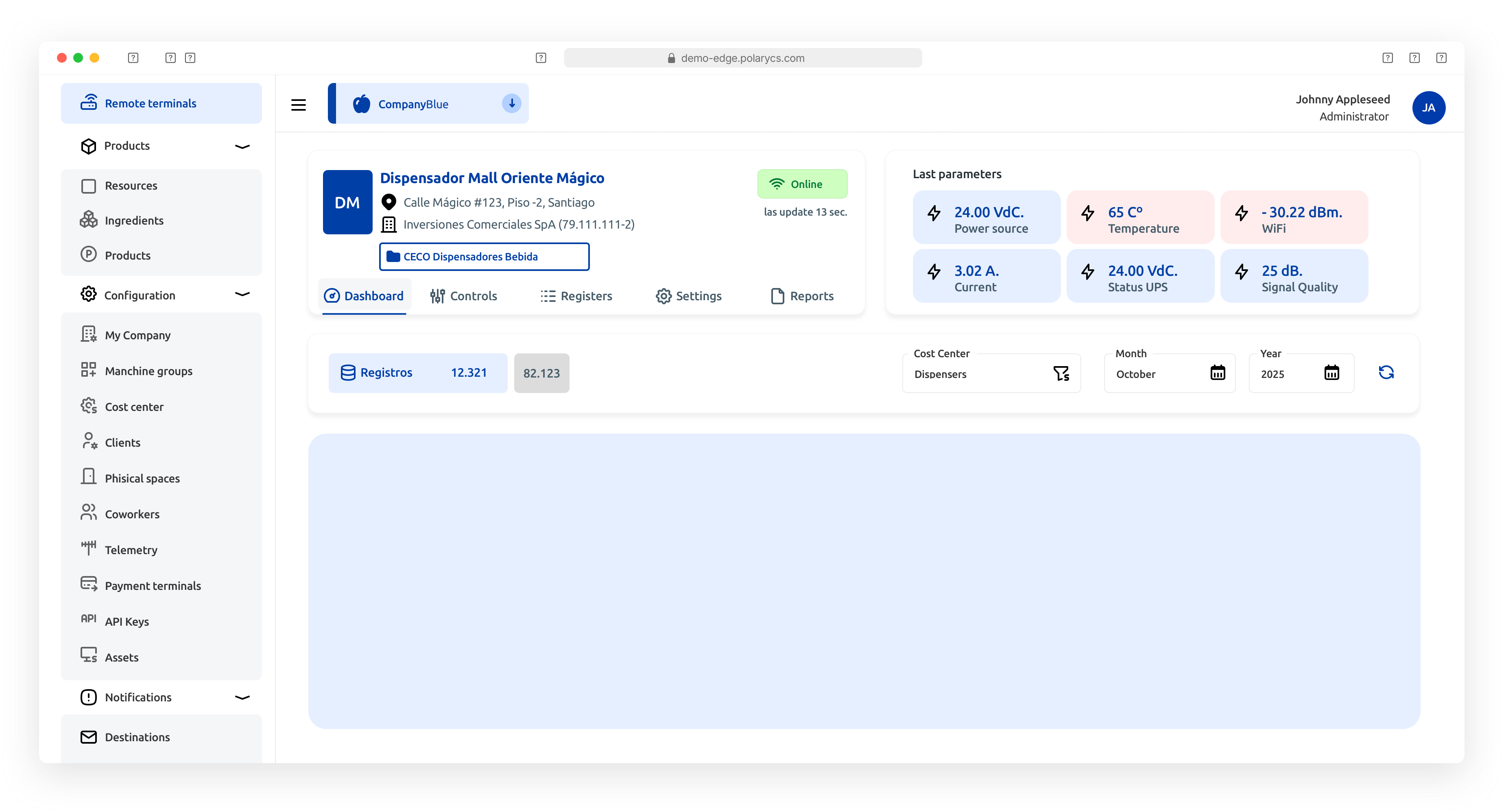The width and height of the screenshot is (1506, 812).
Task: Switch to the Controls tab
Action: 463,296
